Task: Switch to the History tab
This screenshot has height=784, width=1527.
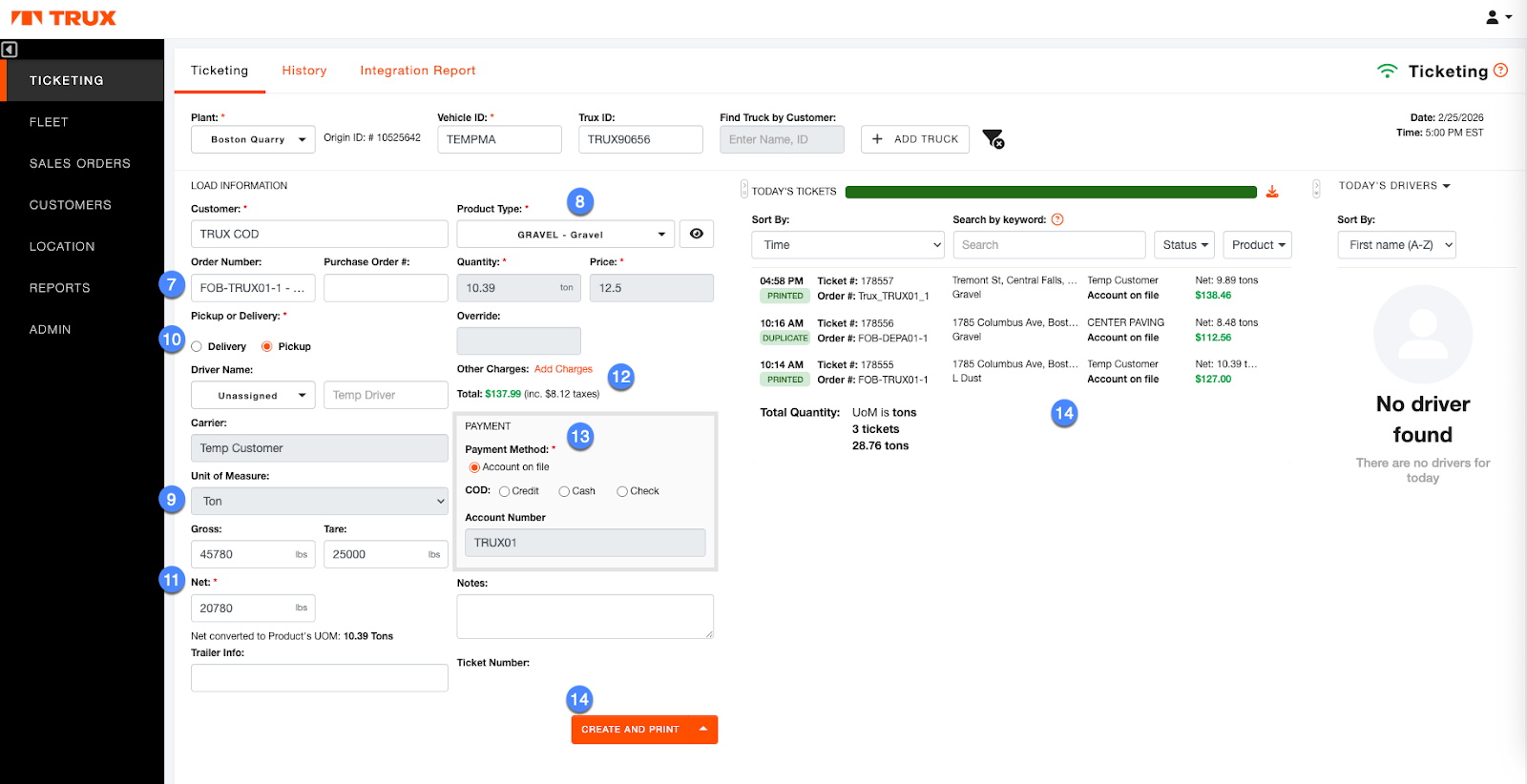Action: (x=304, y=71)
